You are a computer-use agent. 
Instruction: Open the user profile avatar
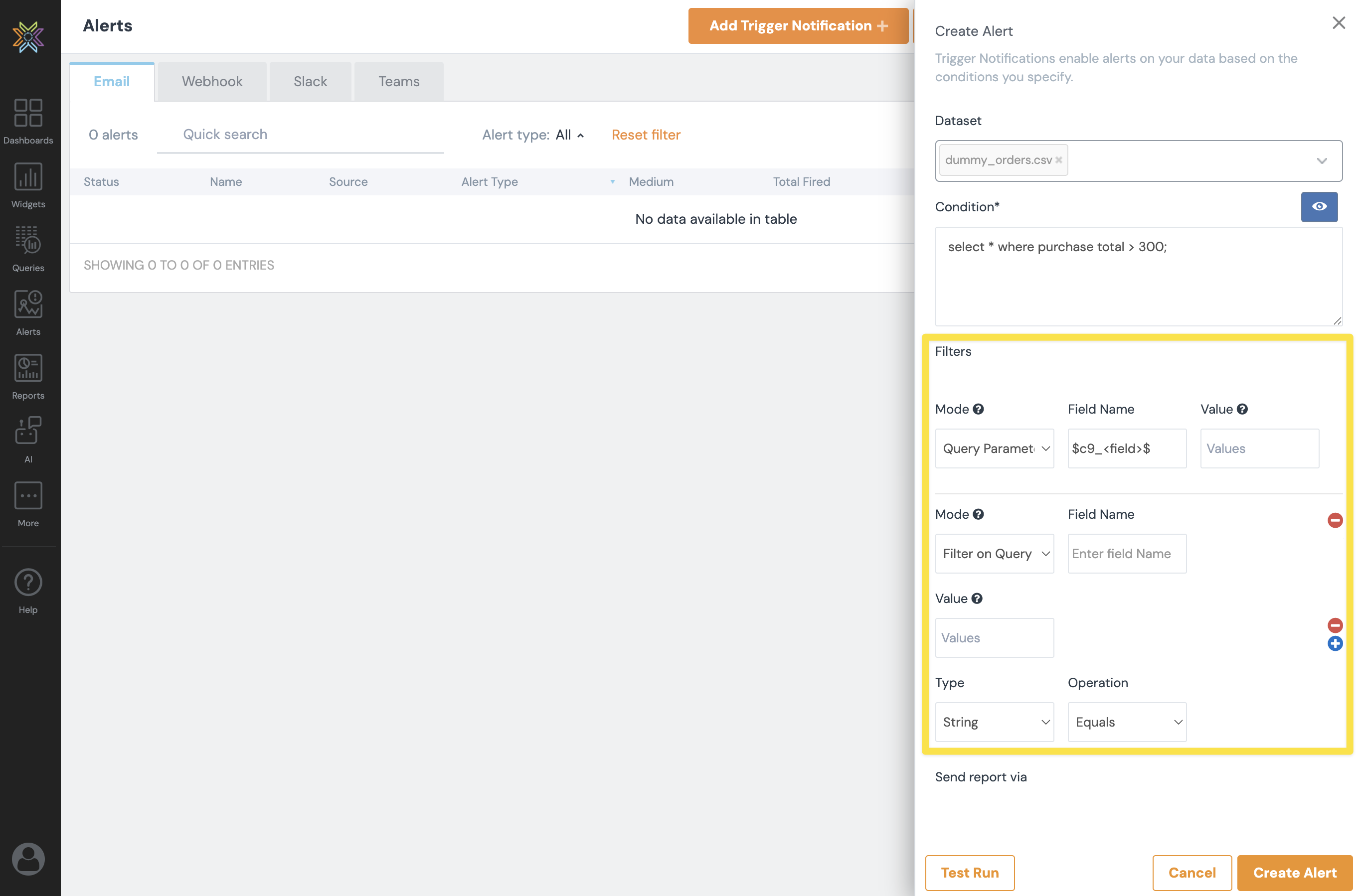tap(28, 858)
